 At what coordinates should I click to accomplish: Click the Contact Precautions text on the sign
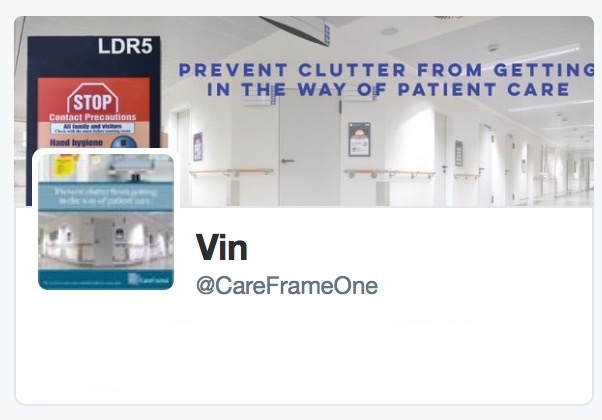click(x=93, y=117)
